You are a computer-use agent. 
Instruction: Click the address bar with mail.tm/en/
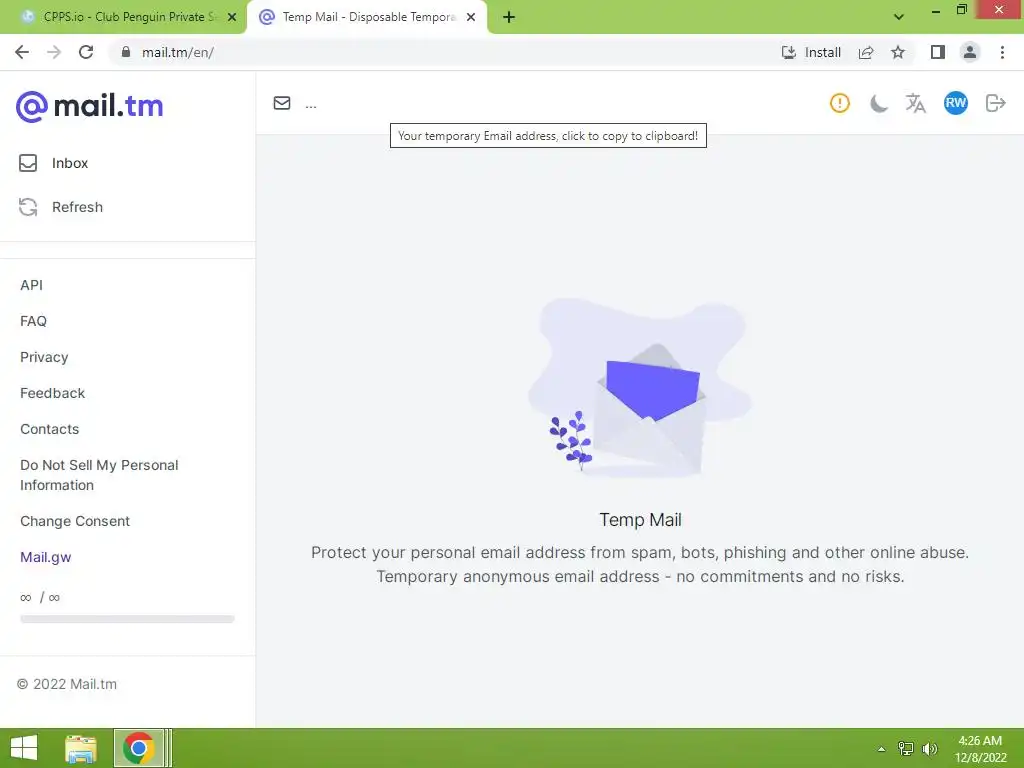pos(444,52)
